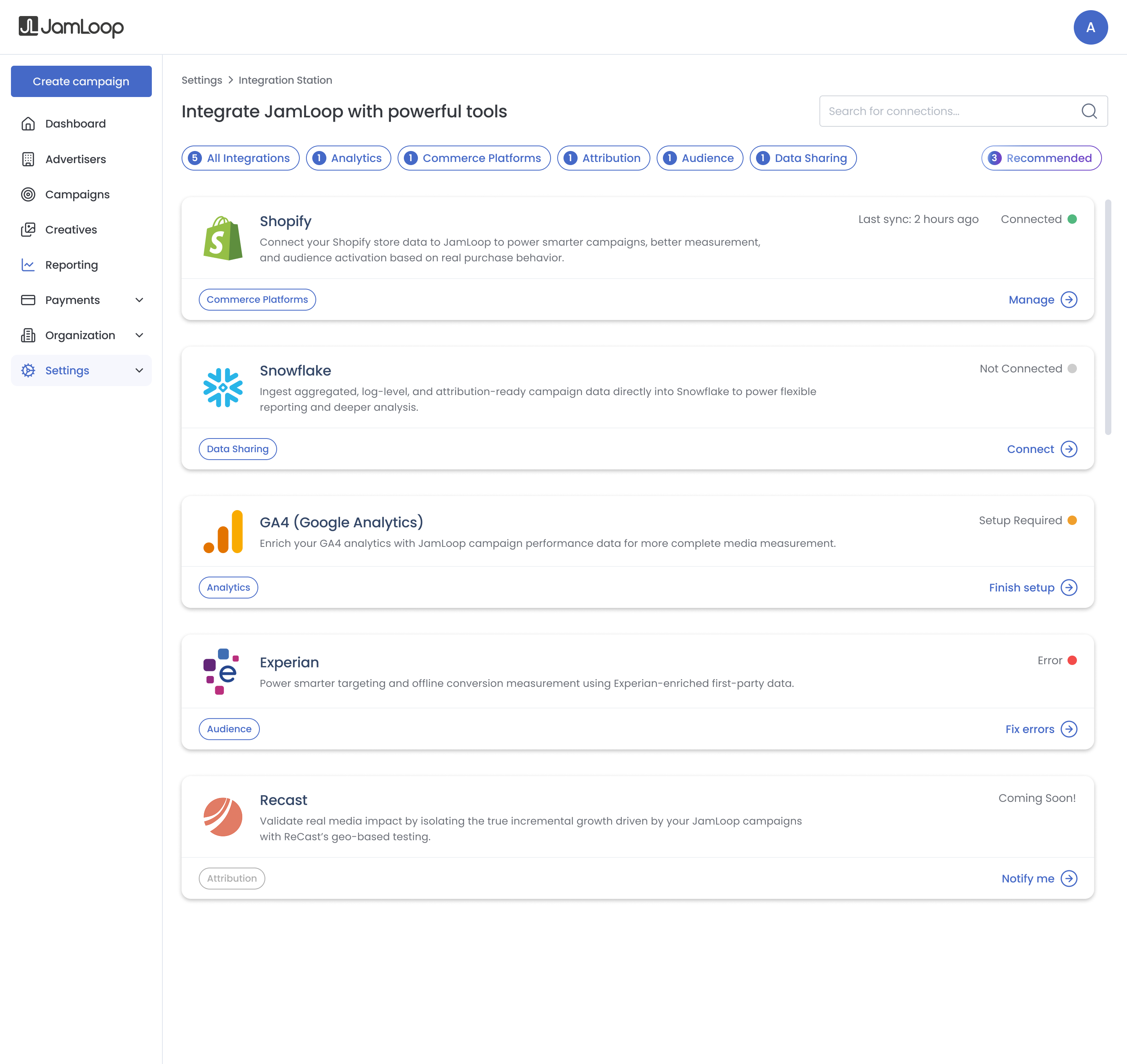Expand the Payments sidebar menu
This screenshot has width=1127, height=1064.
pos(139,300)
